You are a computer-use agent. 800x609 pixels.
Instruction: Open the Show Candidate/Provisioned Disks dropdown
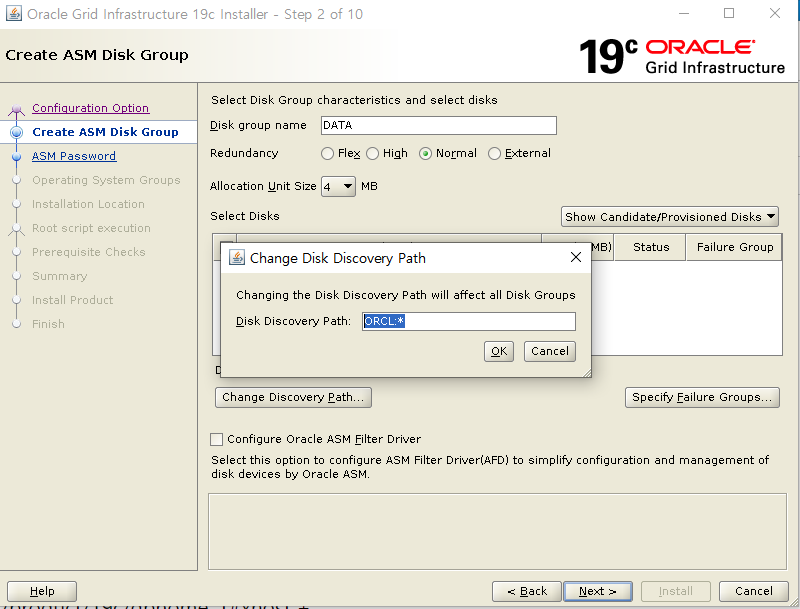pyautogui.click(x=669, y=216)
